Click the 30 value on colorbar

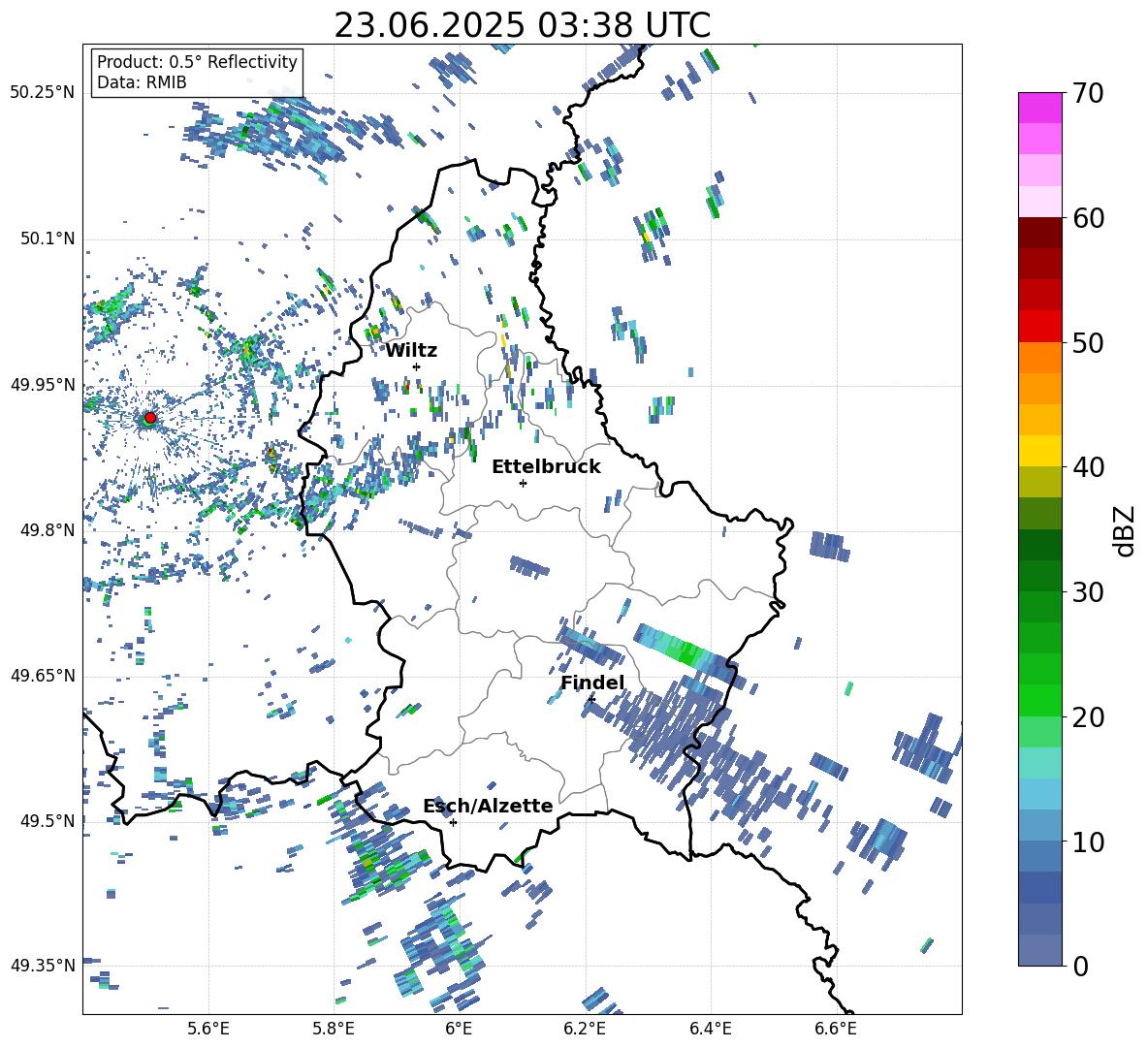pos(1087,592)
